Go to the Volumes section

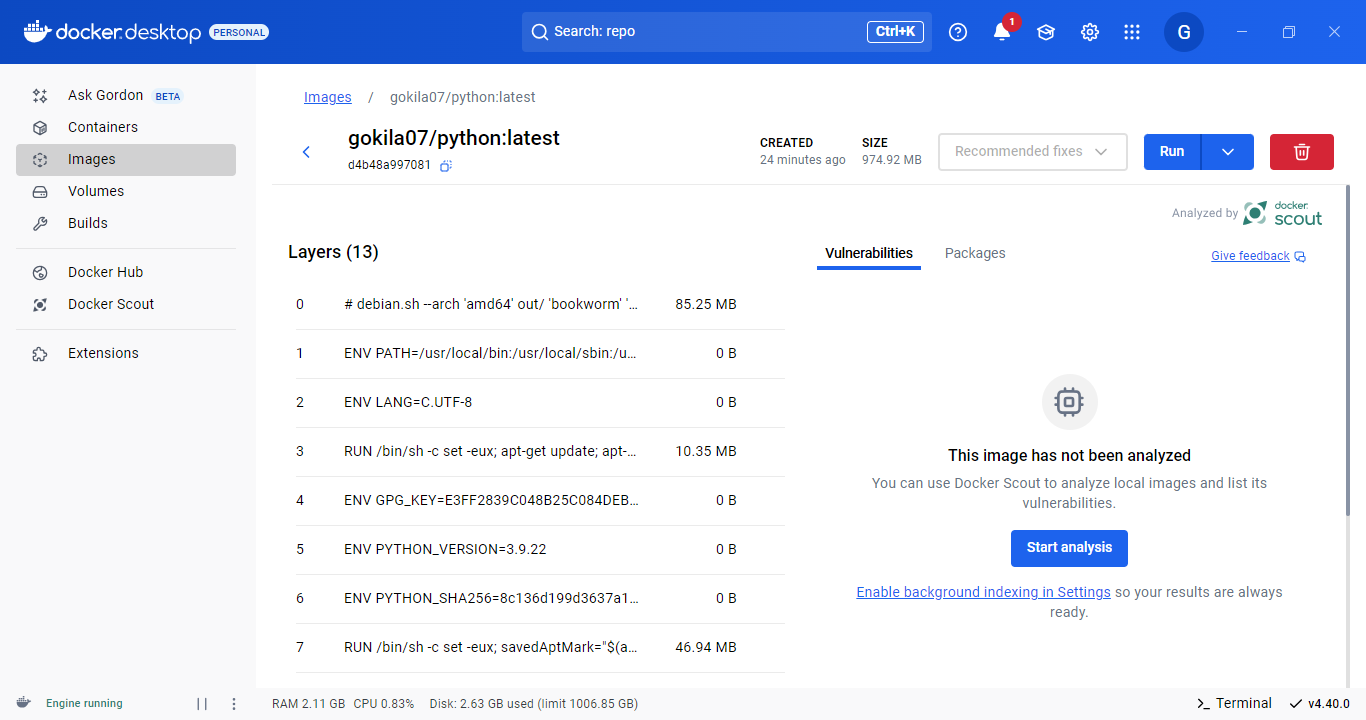click(x=126, y=191)
